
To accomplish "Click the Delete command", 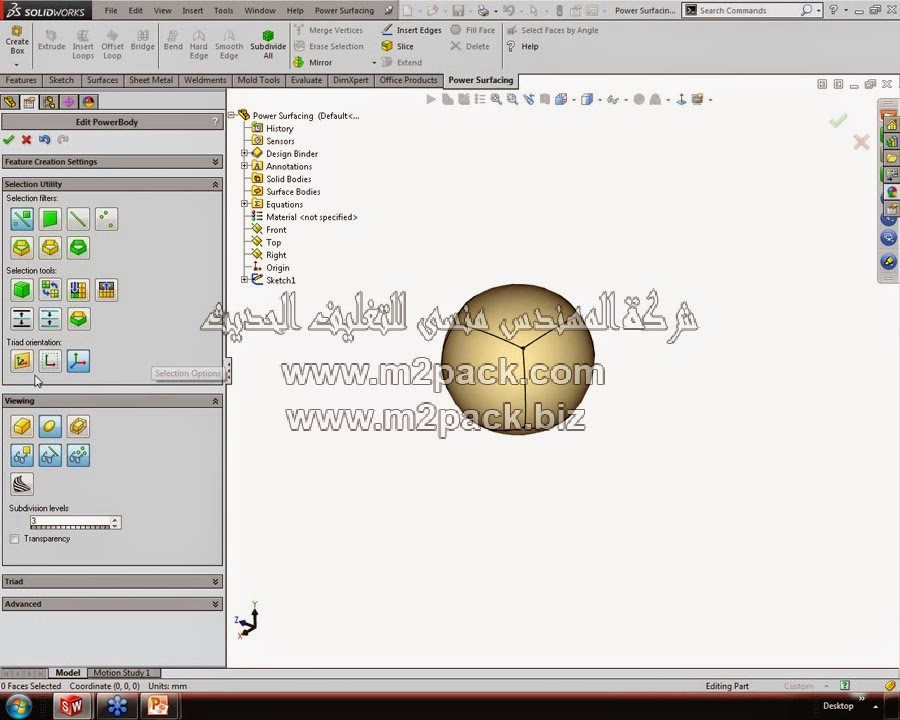I will (470, 46).
